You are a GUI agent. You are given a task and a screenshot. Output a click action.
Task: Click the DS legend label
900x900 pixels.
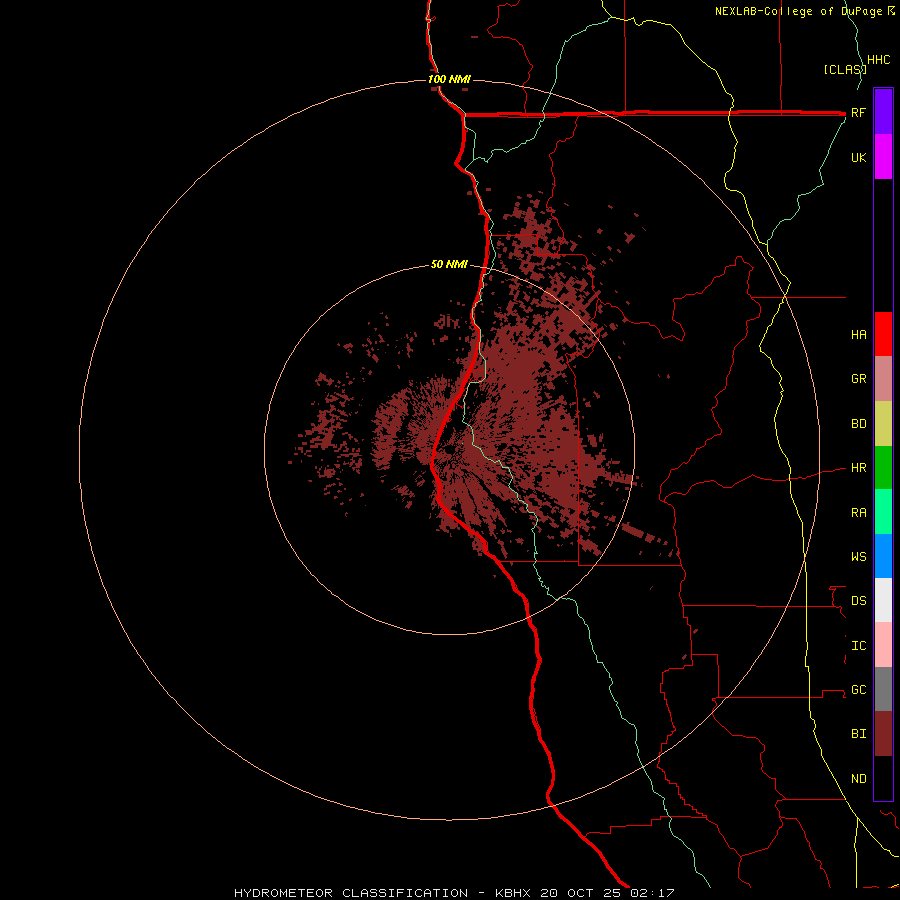(858, 601)
